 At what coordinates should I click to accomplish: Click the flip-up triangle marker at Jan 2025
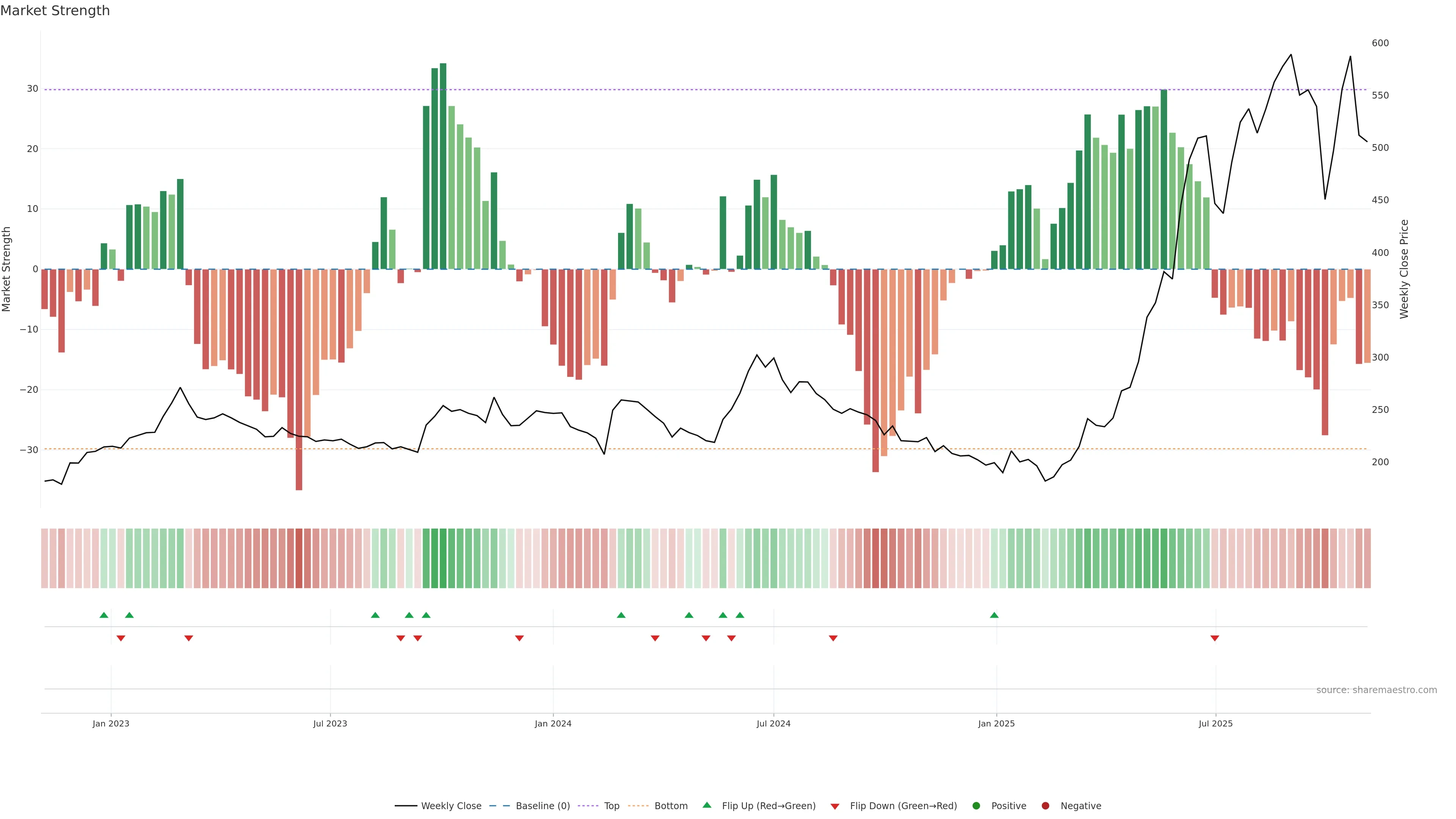(x=994, y=615)
